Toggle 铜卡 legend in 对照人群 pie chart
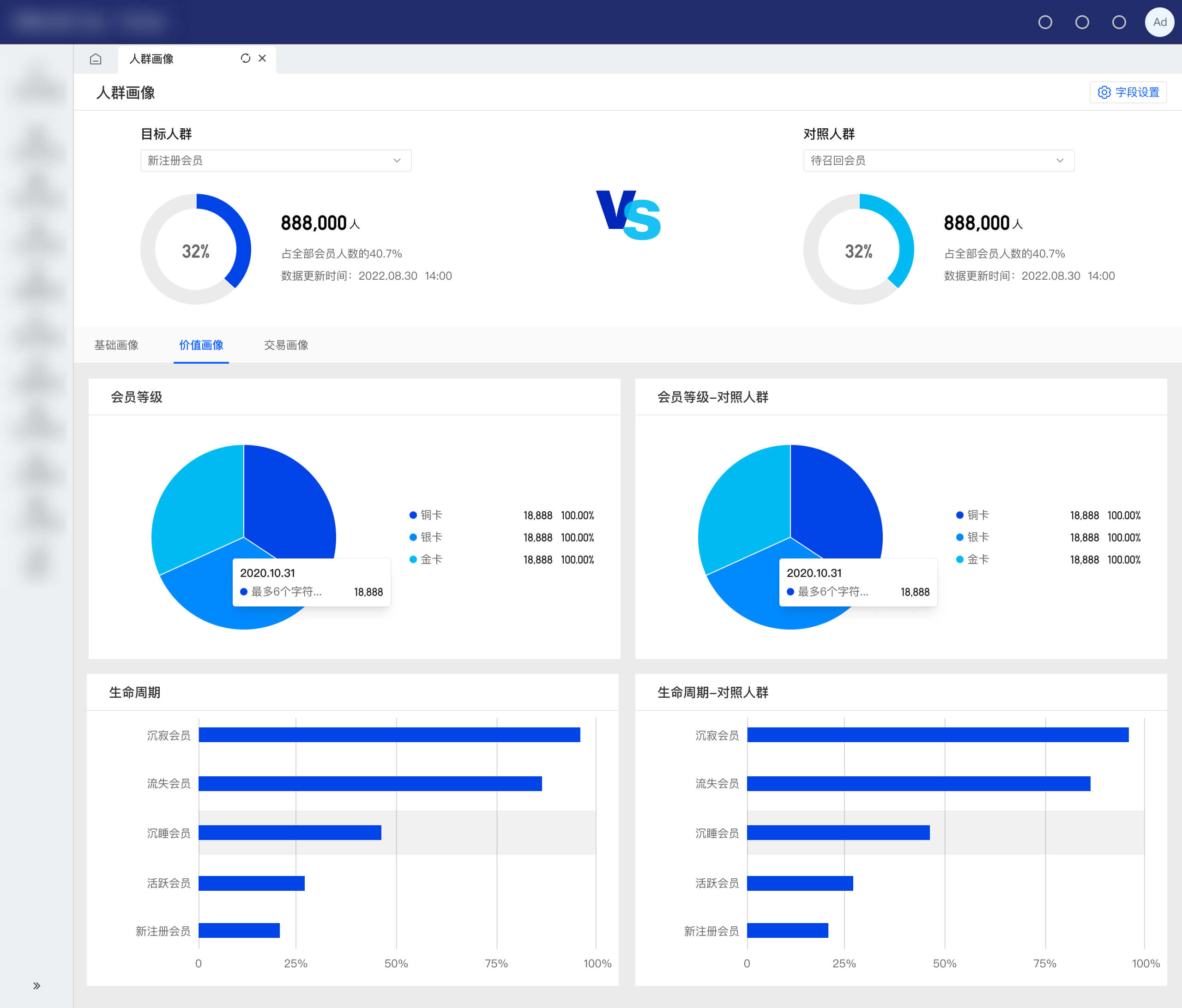 (x=973, y=515)
